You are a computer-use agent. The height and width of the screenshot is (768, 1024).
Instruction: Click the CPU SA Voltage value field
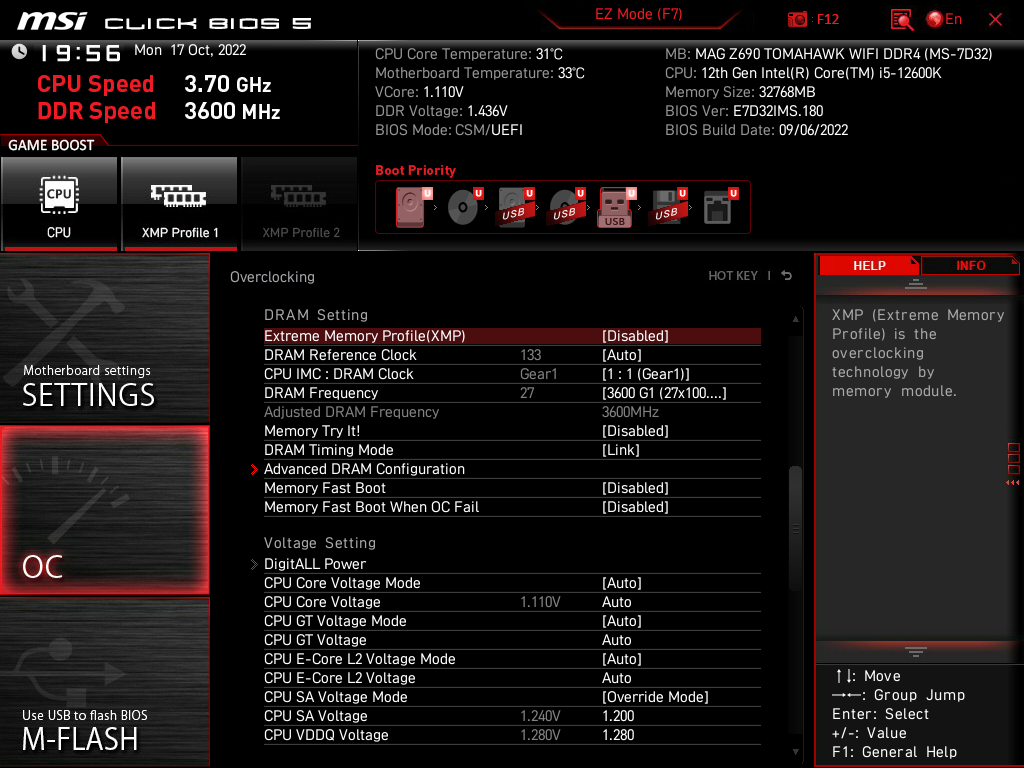618,716
